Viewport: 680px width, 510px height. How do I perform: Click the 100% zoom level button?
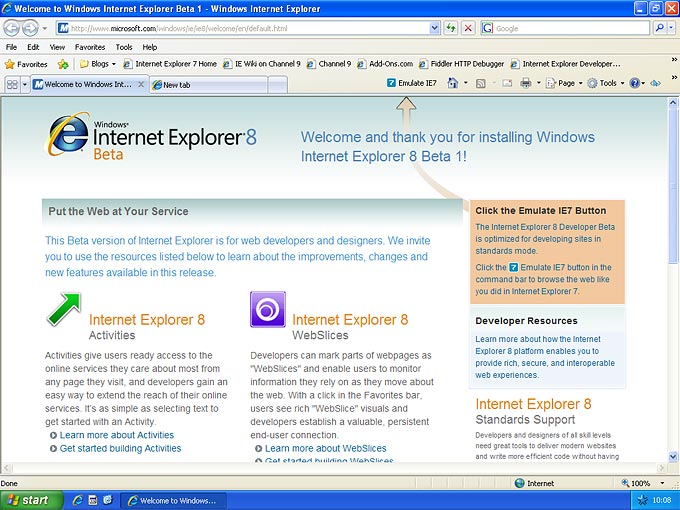tap(636, 483)
